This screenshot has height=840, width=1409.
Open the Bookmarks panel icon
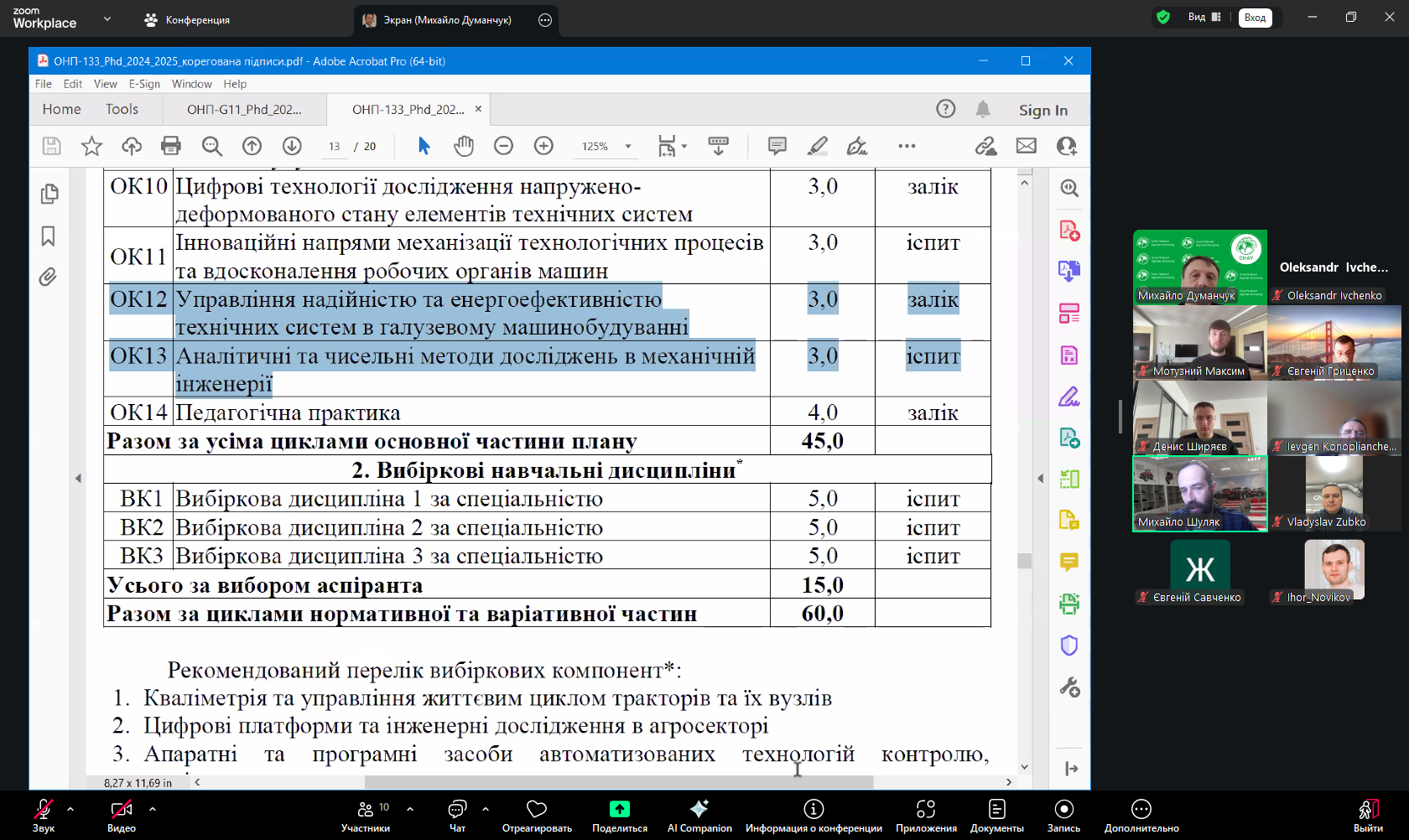point(48,236)
